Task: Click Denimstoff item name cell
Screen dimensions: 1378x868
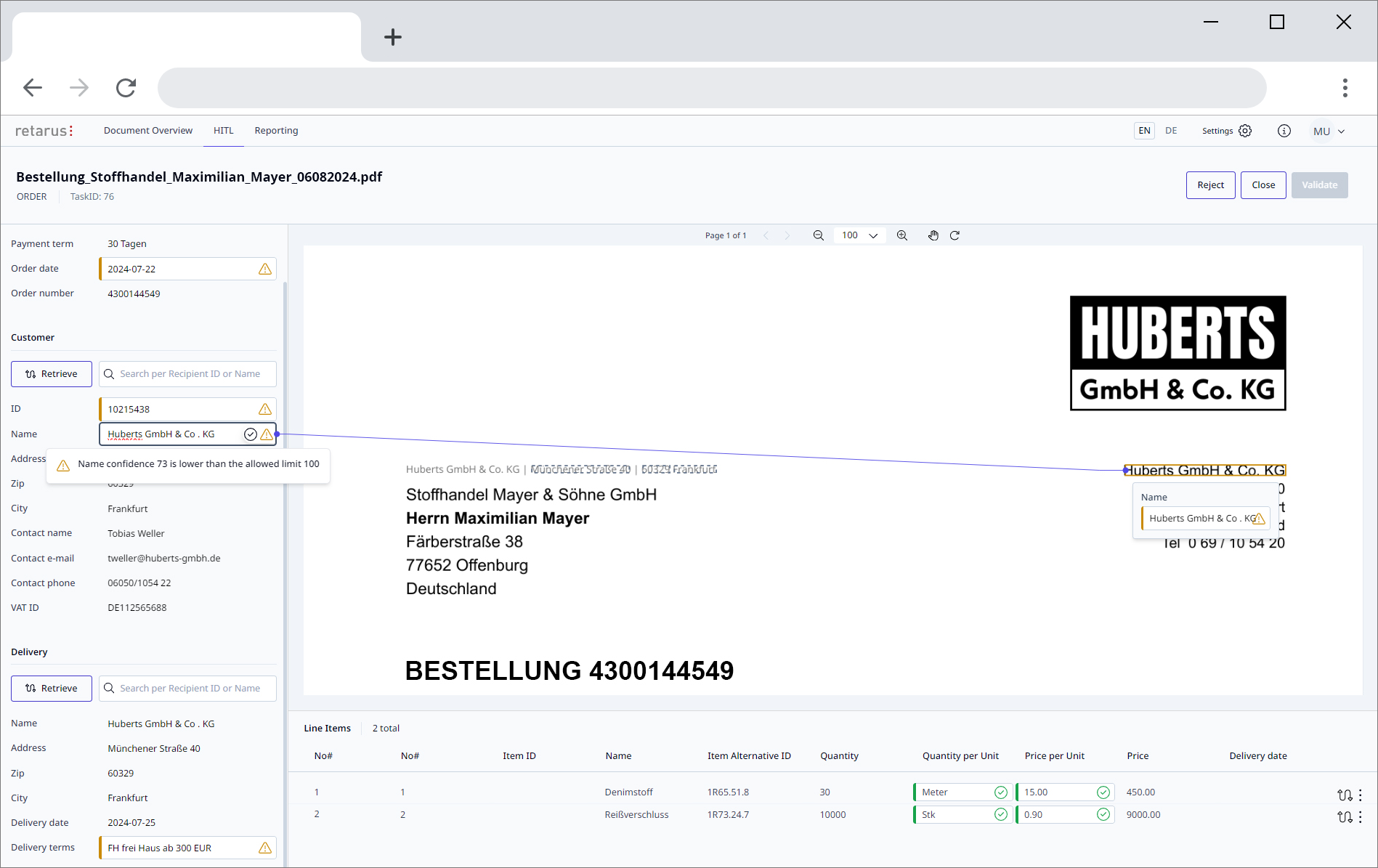Action: [x=628, y=792]
